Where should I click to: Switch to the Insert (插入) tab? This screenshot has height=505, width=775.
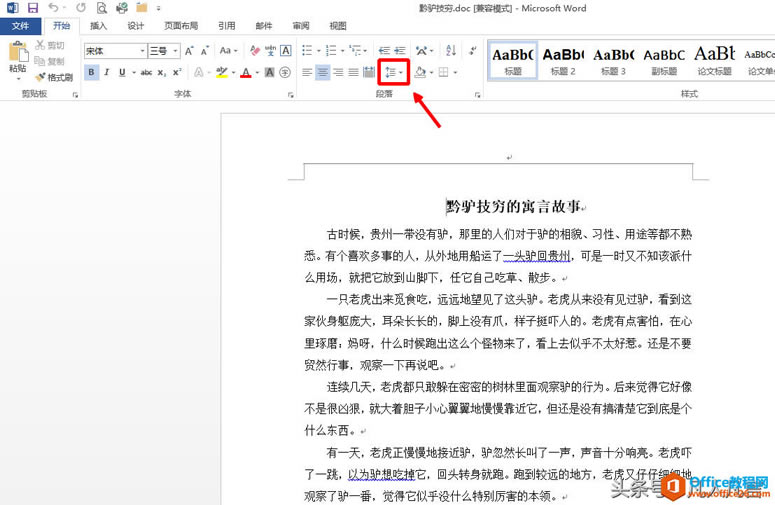click(x=98, y=26)
